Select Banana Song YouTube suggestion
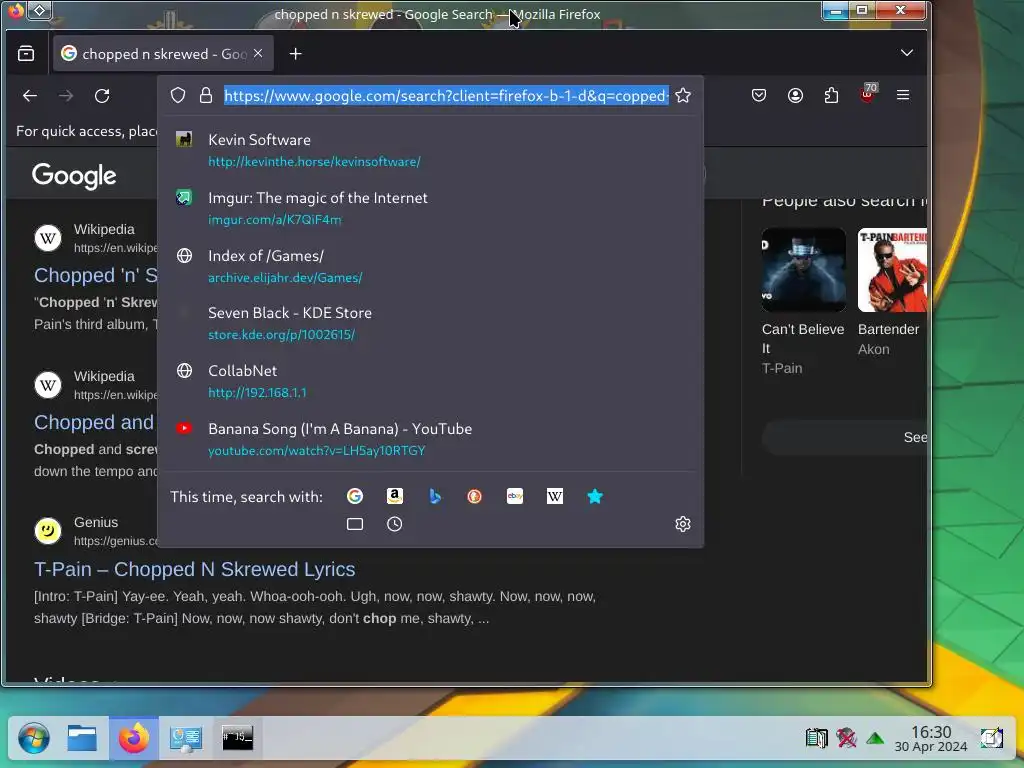This screenshot has width=1024, height=768. pos(430,440)
